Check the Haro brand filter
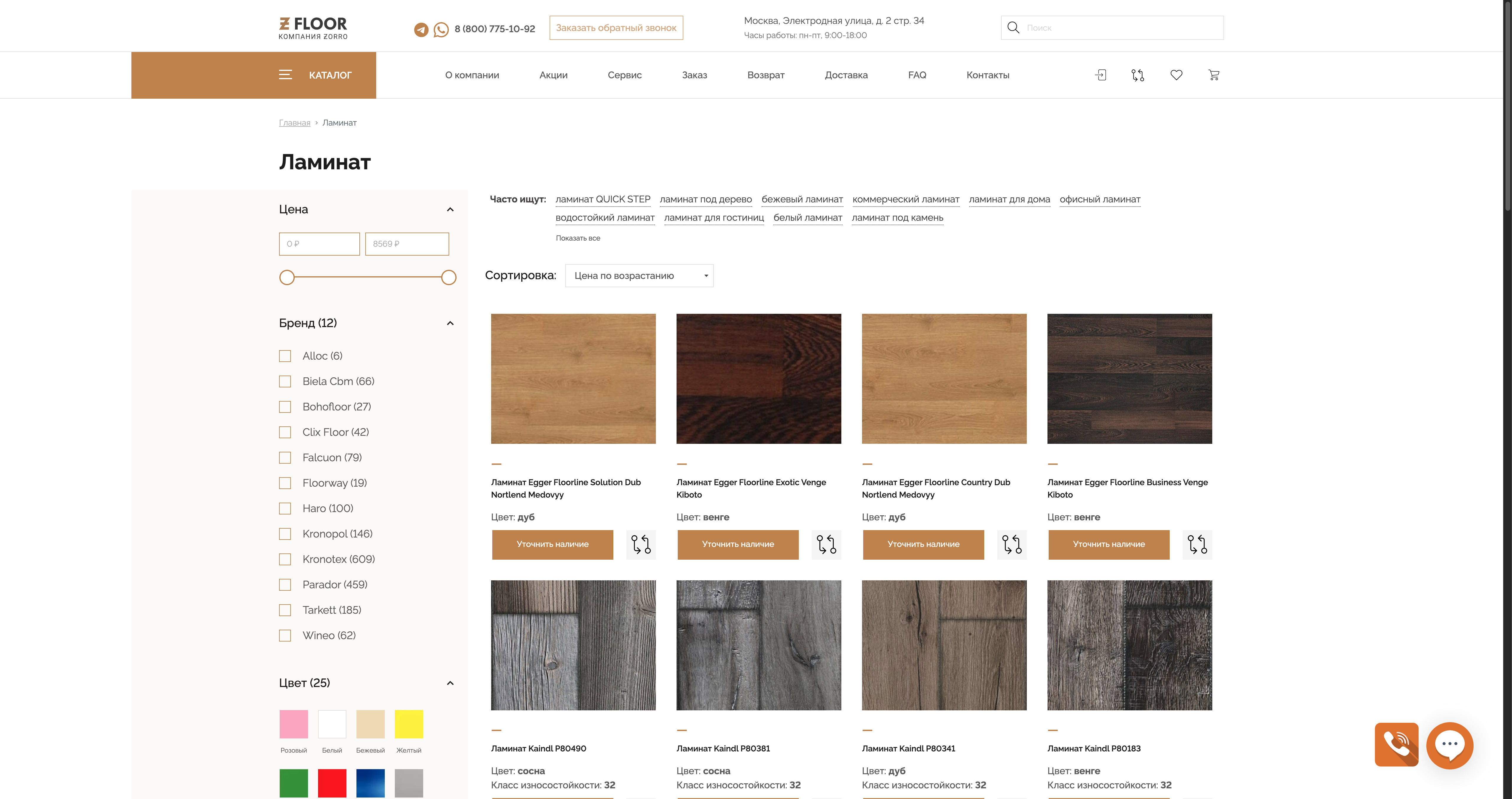The width and height of the screenshot is (1512, 799). pyautogui.click(x=285, y=508)
